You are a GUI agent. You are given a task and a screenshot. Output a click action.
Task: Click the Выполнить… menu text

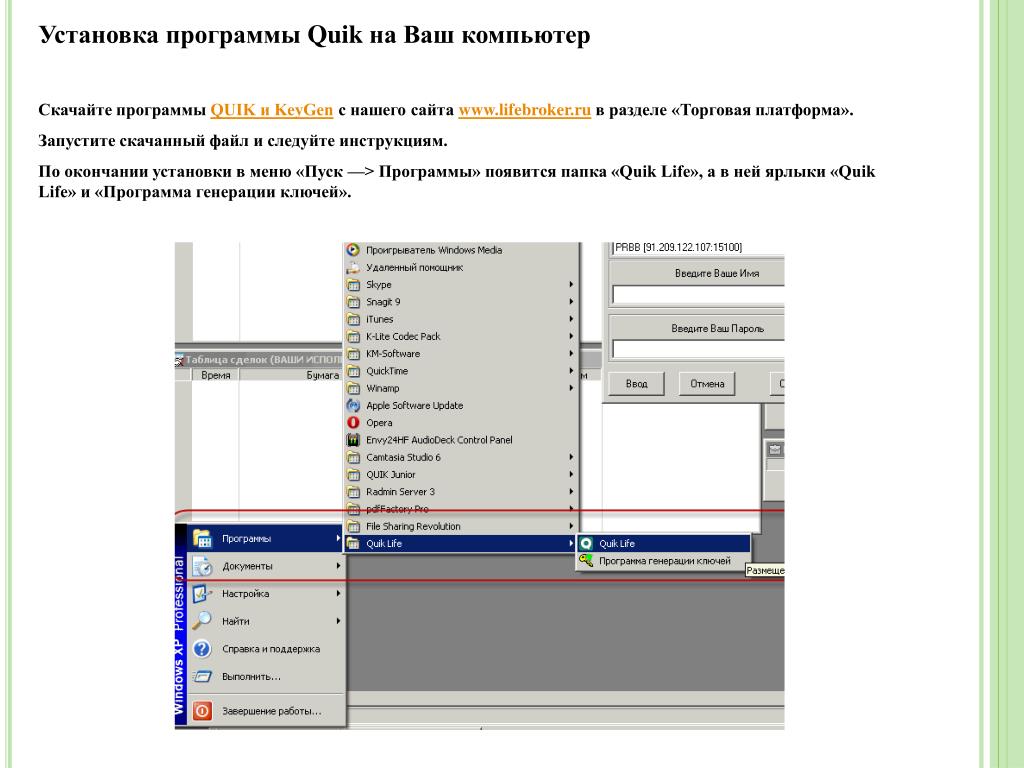click(x=251, y=677)
